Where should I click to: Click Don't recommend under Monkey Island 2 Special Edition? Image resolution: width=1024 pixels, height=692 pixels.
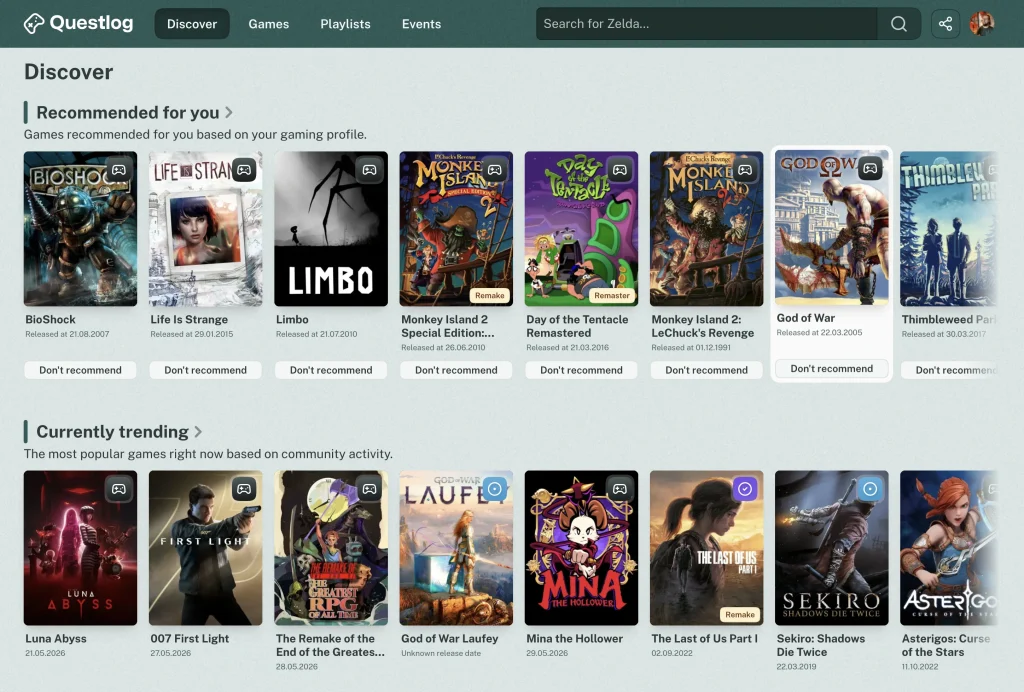tap(456, 370)
